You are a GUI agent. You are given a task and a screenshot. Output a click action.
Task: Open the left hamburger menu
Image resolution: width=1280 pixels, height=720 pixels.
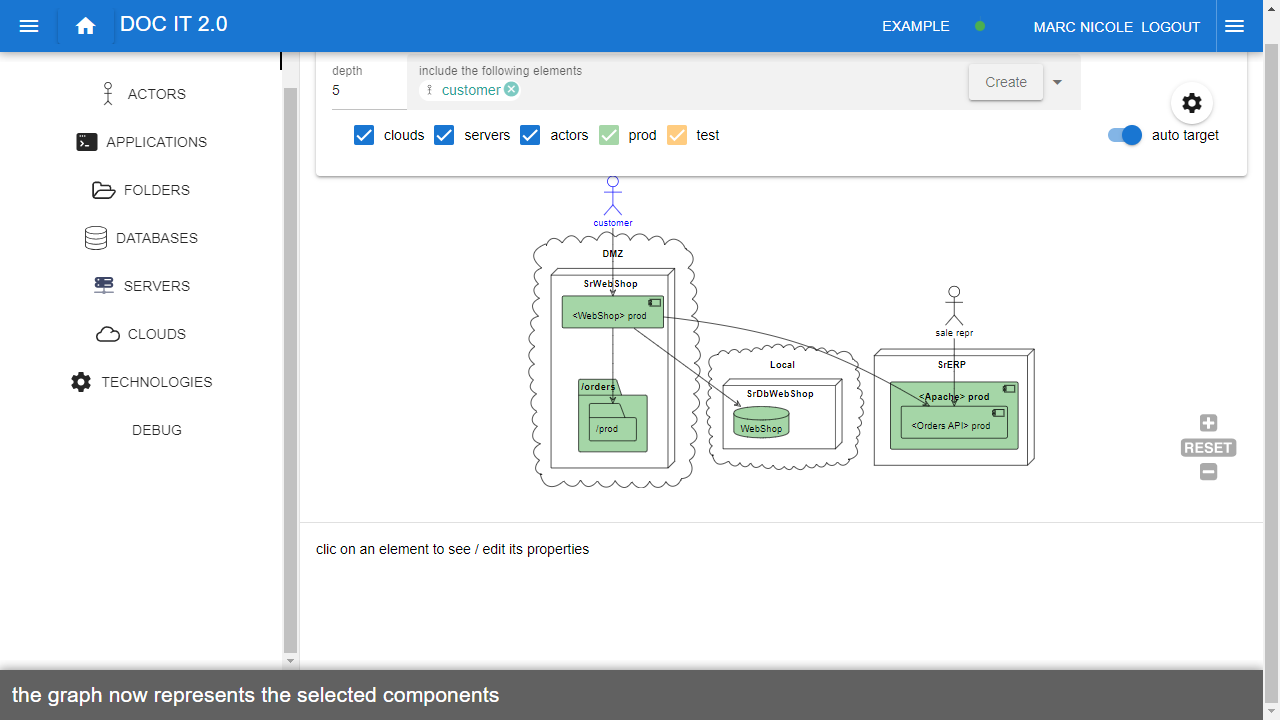click(29, 26)
